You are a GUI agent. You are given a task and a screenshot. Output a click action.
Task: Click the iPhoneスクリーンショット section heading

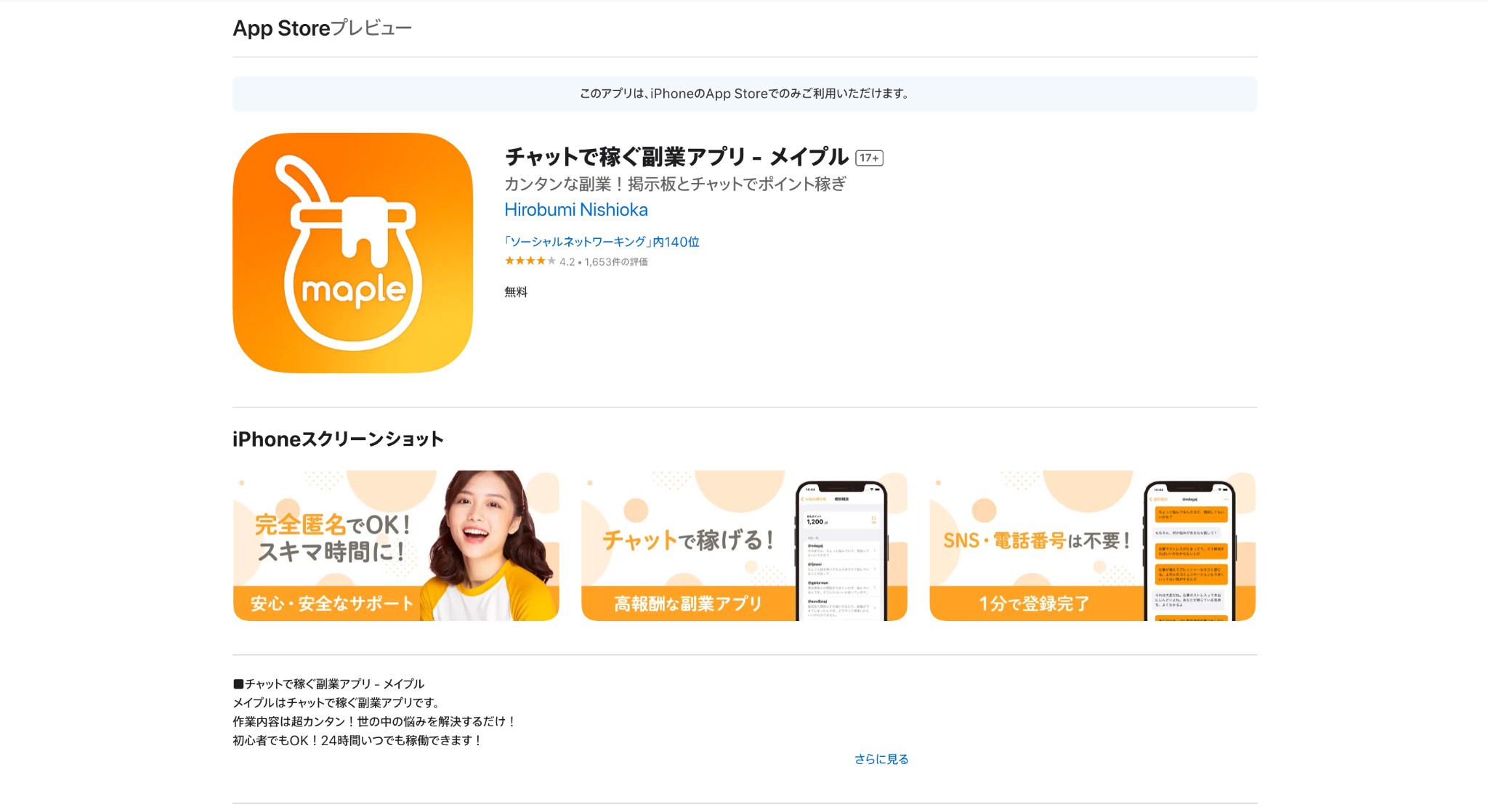tap(338, 439)
